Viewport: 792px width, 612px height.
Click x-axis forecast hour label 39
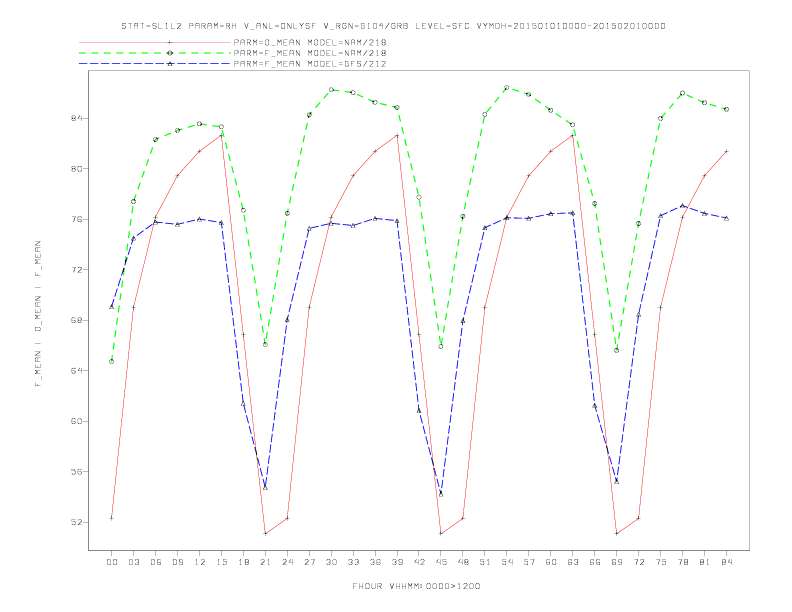pos(397,562)
